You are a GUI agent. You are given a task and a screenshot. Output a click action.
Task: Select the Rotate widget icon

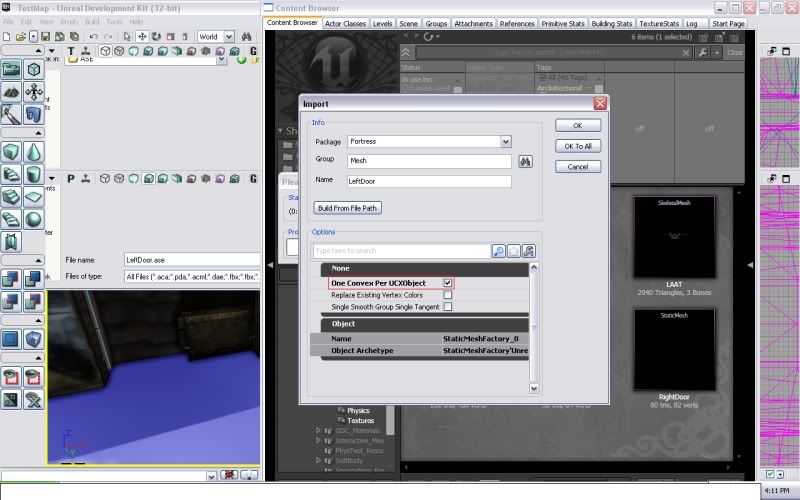tap(156, 37)
